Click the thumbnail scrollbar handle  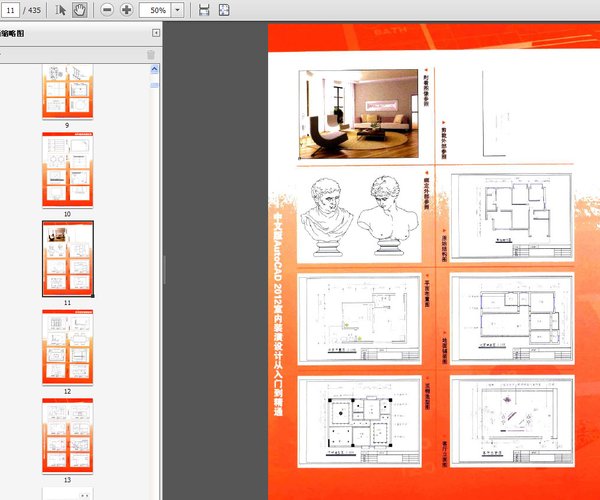pyautogui.click(x=154, y=85)
